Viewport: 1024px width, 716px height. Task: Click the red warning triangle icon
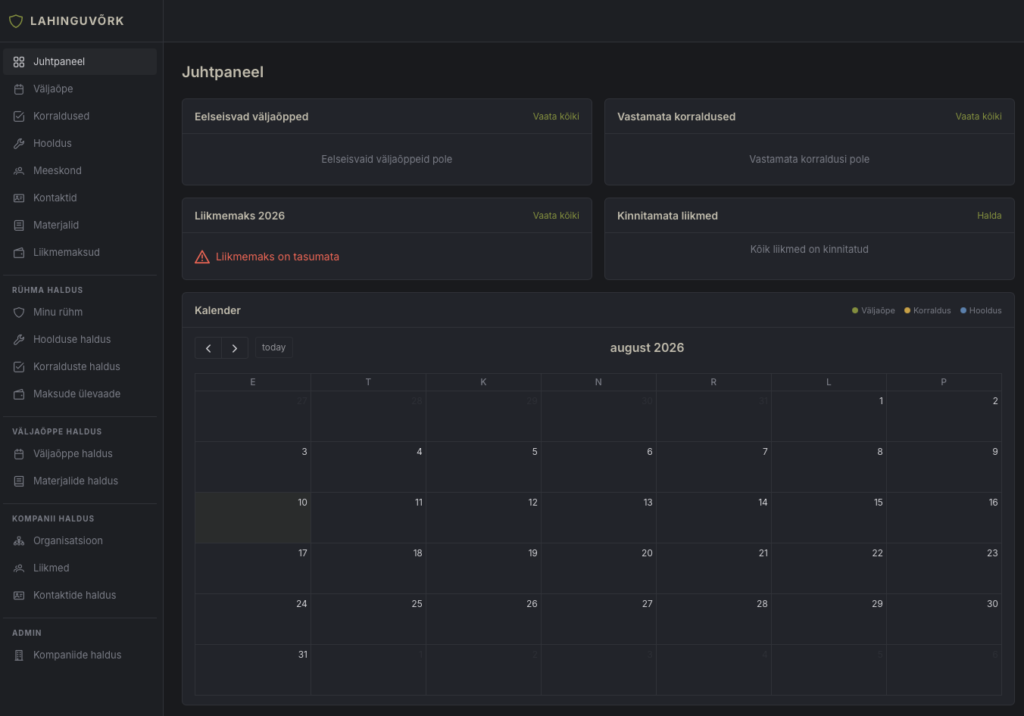tap(202, 257)
